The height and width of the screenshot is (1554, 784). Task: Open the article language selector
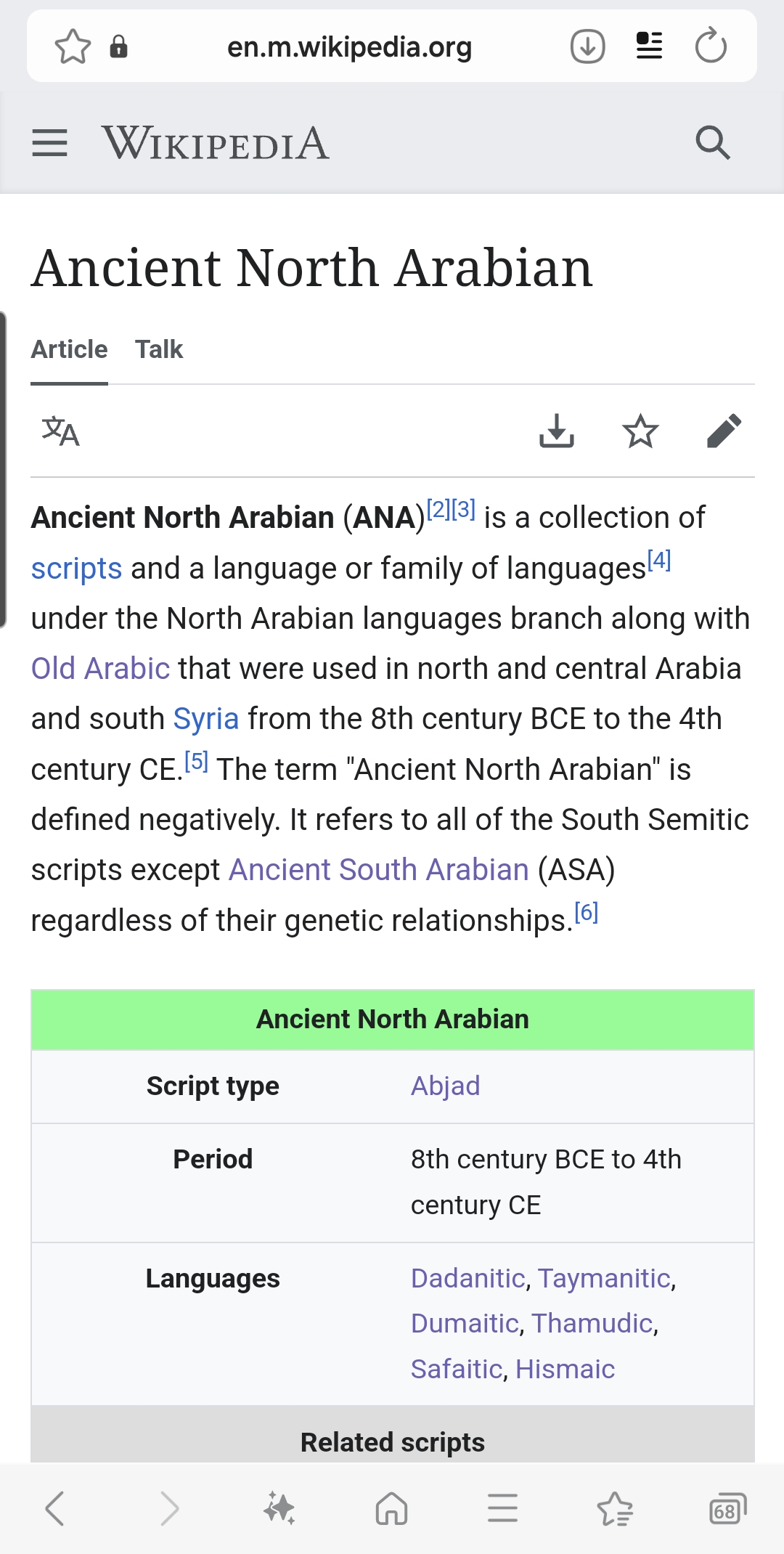pyautogui.click(x=60, y=432)
